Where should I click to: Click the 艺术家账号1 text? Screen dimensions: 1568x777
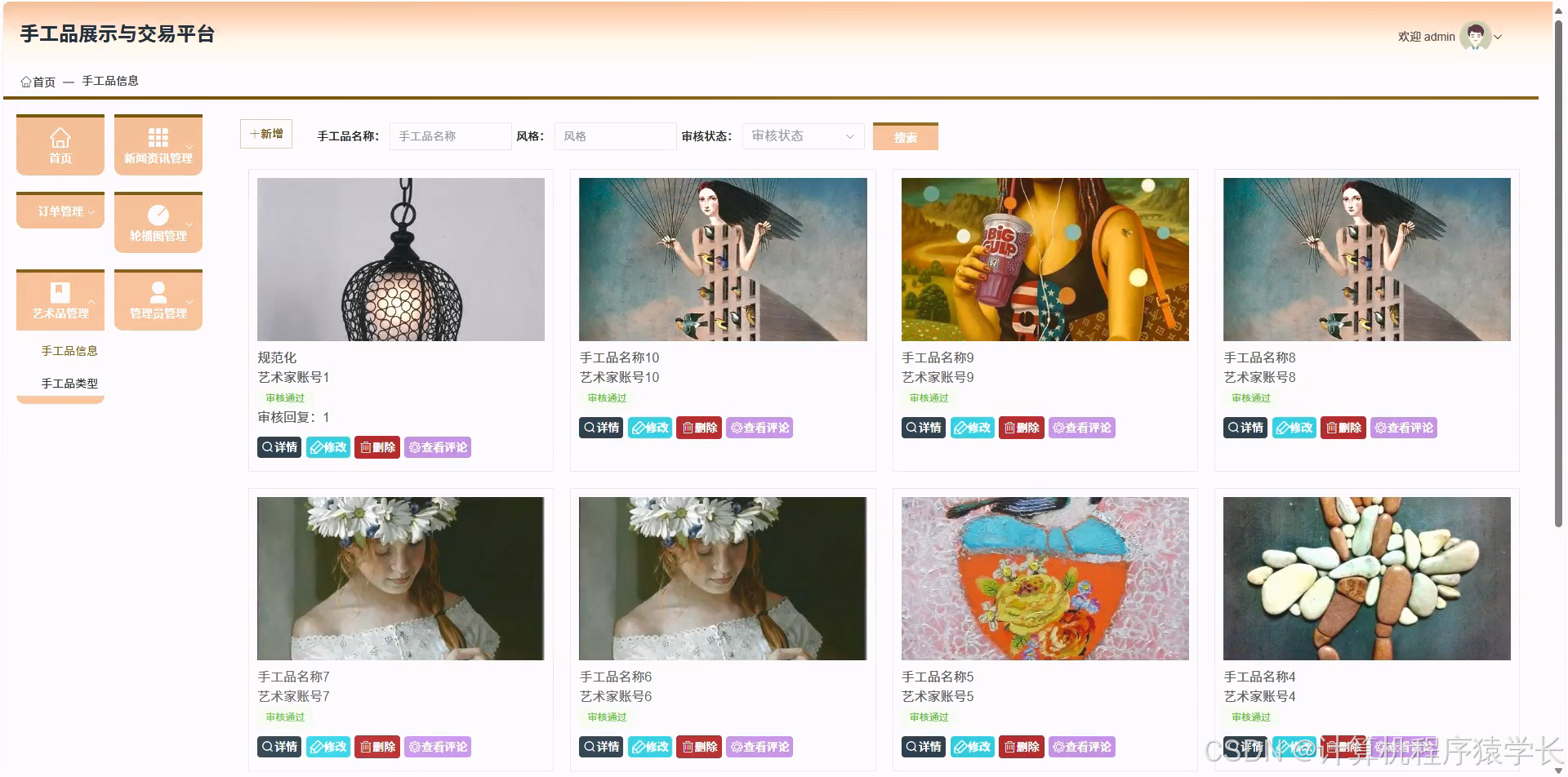[293, 377]
